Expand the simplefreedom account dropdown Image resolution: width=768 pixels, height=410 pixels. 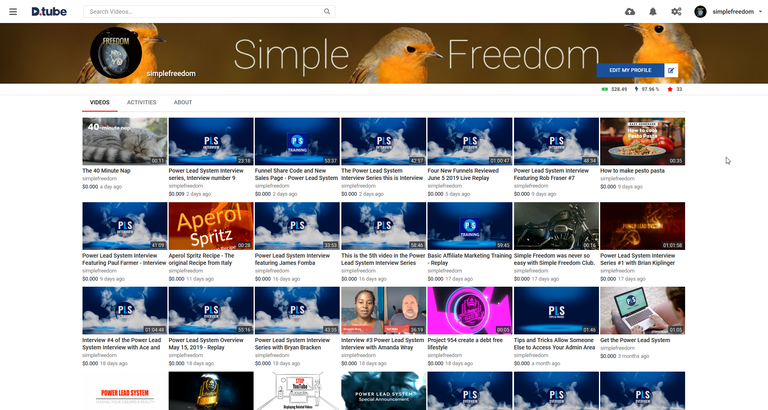(x=760, y=12)
